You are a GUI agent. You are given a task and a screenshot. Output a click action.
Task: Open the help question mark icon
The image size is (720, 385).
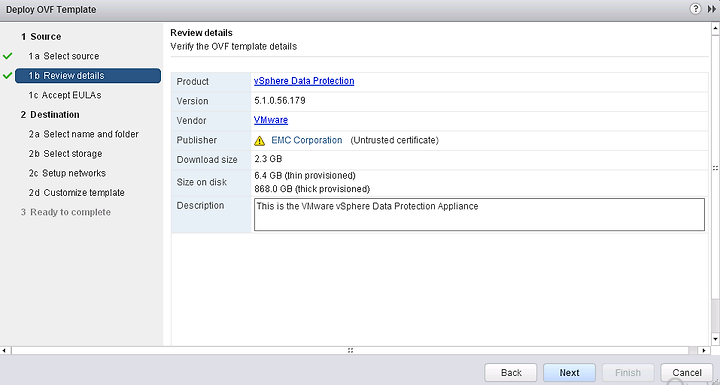(696, 9)
